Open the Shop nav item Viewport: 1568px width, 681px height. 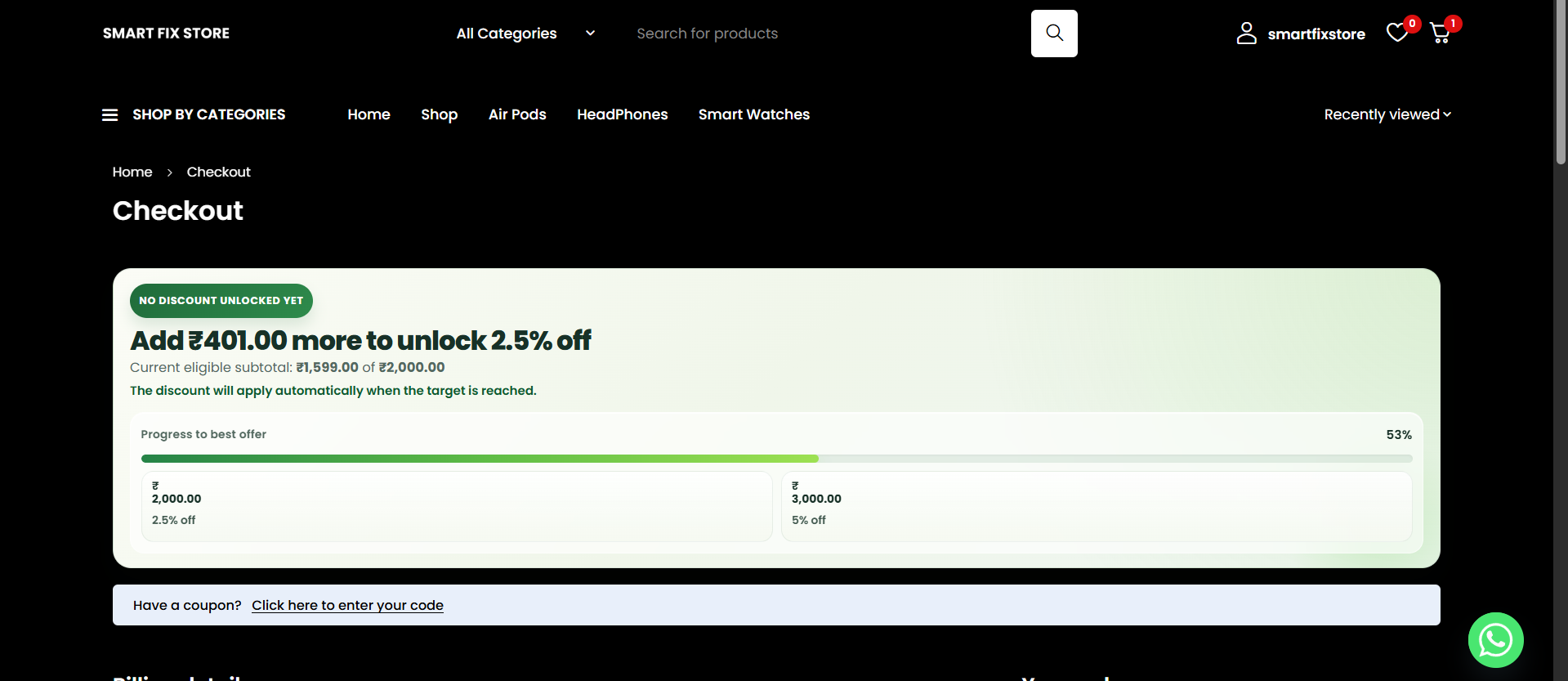[x=439, y=114]
